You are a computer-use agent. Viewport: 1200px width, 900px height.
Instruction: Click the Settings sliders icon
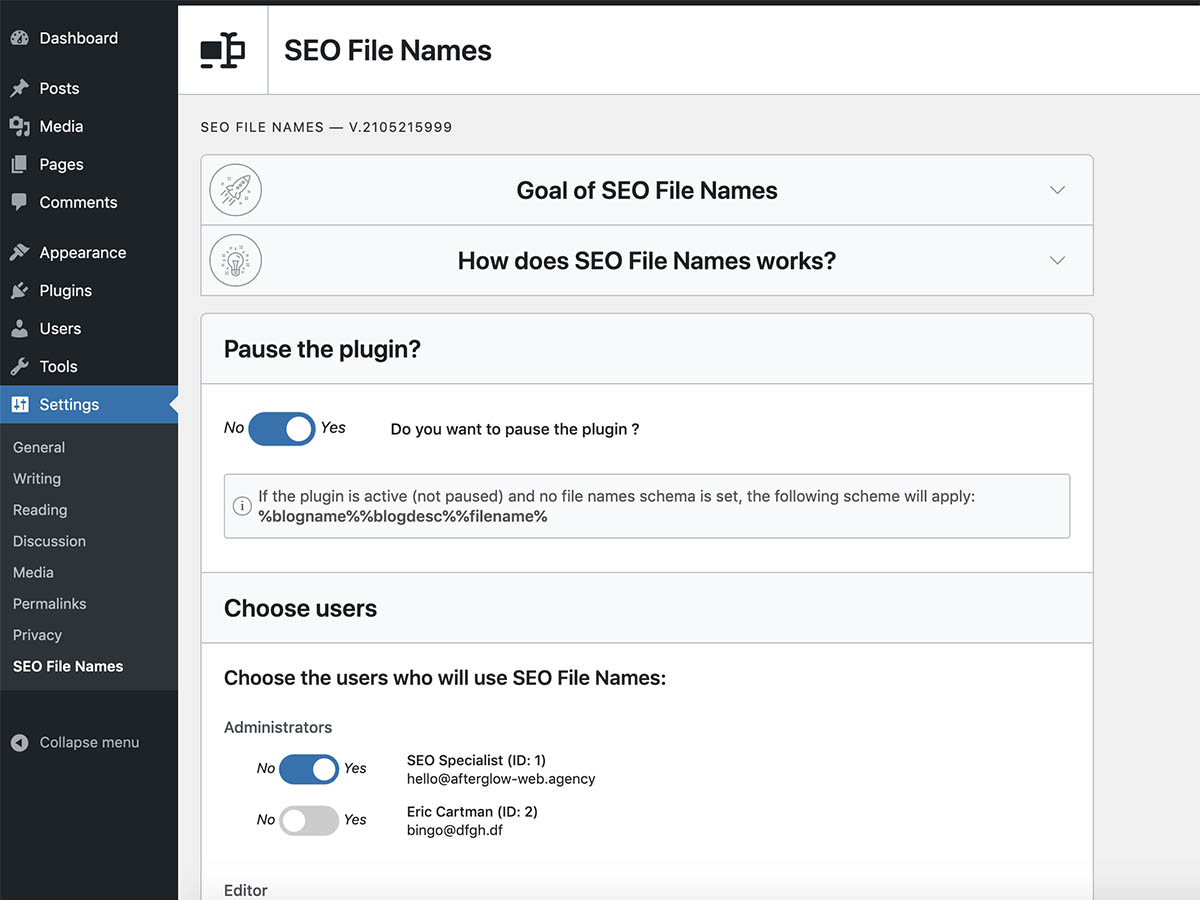[19, 405]
